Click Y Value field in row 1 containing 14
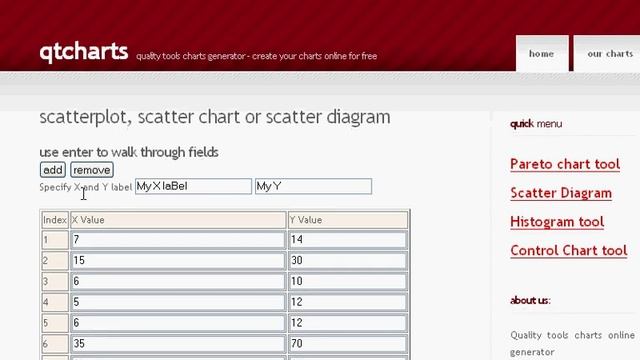The width and height of the screenshot is (640, 360). pyautogui.click(x=348, y=240)
